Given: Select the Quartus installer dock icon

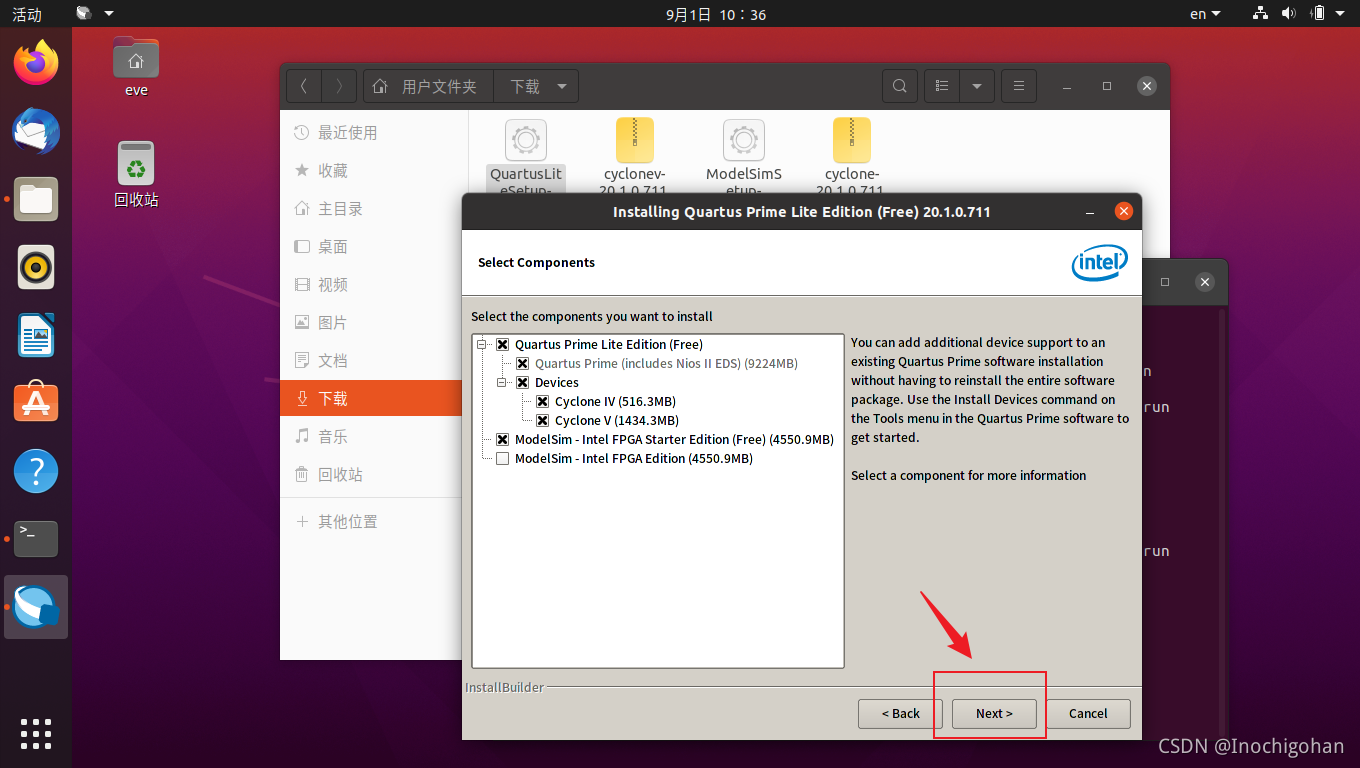Looking at the screenshot, I should click(36, 607).
